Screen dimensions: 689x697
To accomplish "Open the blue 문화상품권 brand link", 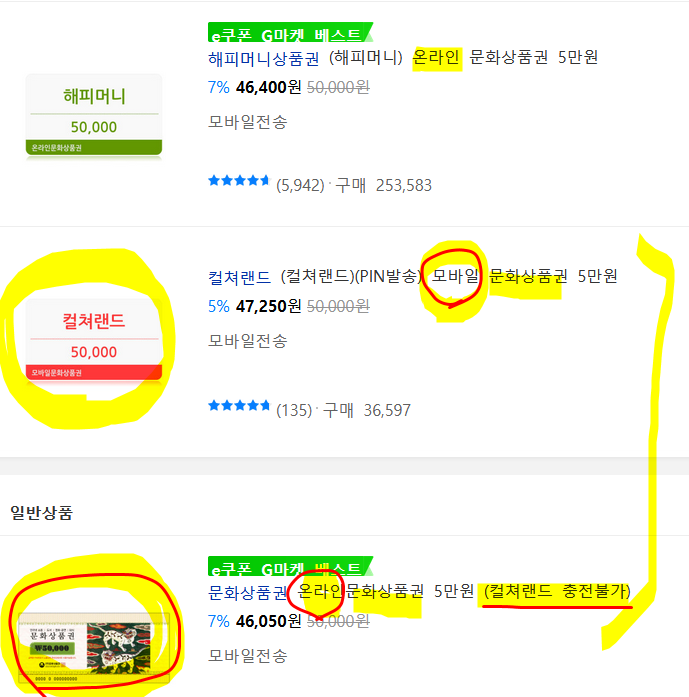I will coord(247,593).
